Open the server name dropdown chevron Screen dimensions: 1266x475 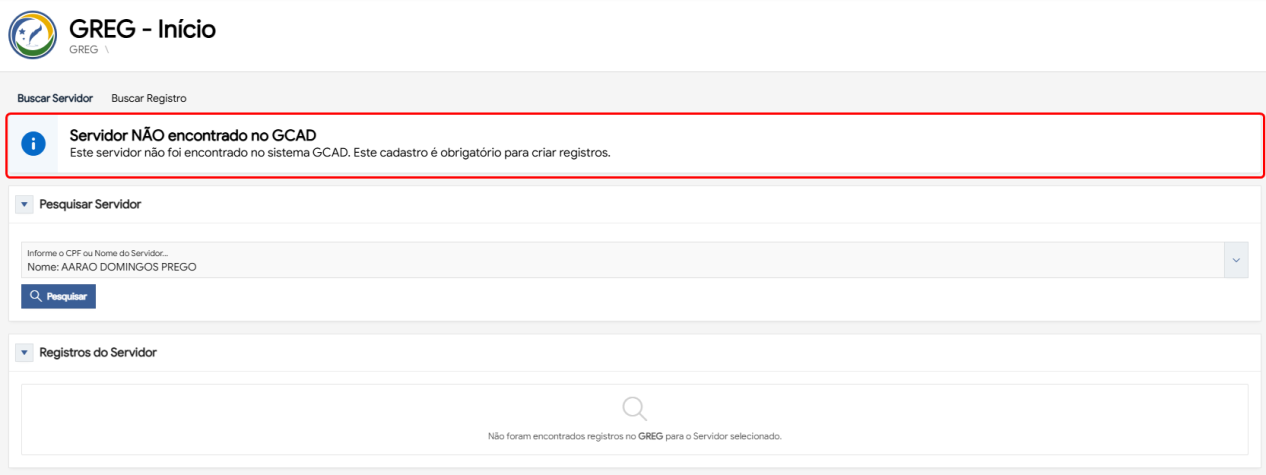tap(1236, 260)
